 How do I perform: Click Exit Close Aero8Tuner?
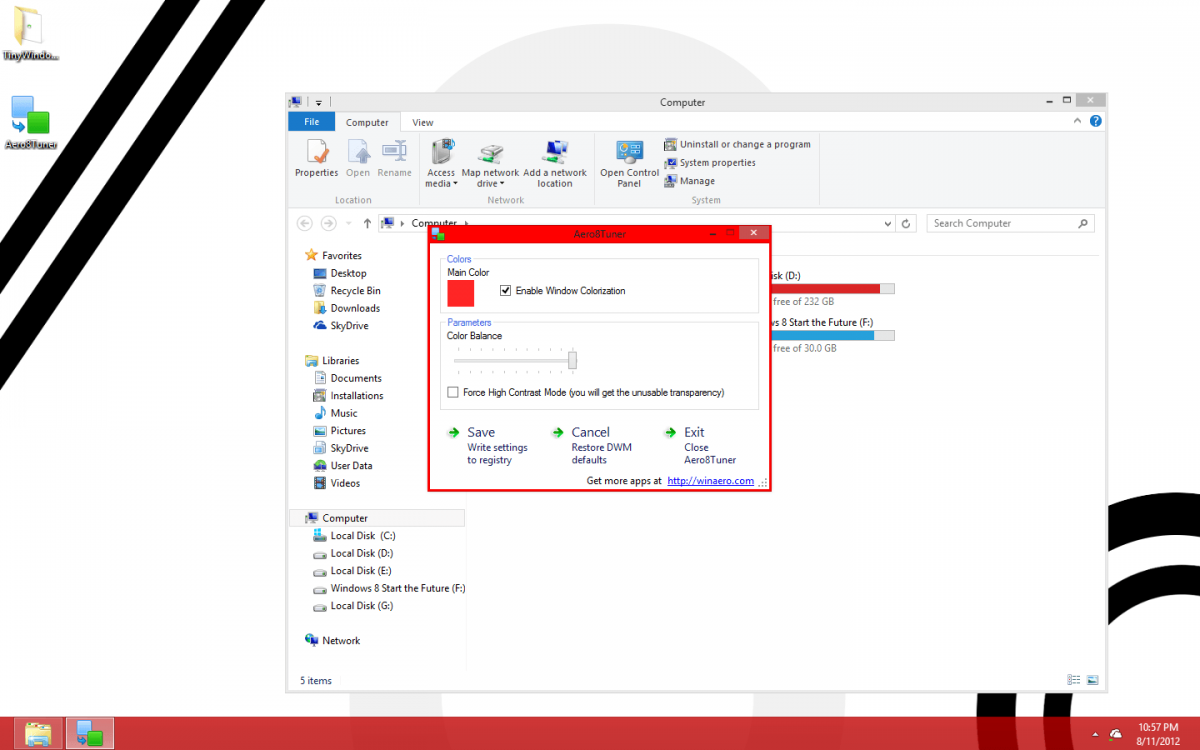click(700, 446)
